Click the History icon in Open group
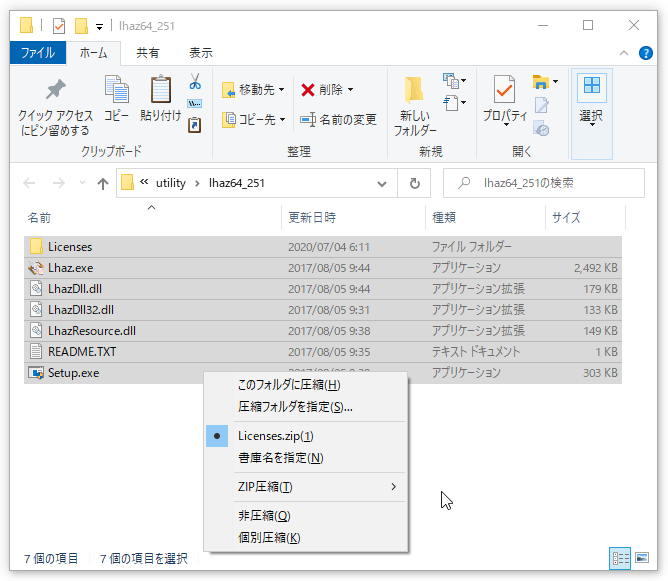The image size is (668, 581). pos(541,128)
